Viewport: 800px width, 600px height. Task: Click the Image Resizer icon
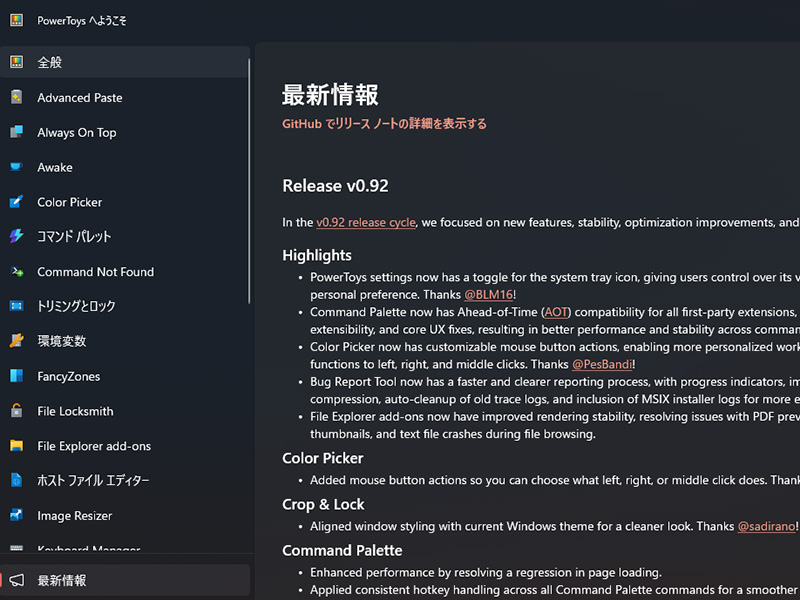coord(16,515)
